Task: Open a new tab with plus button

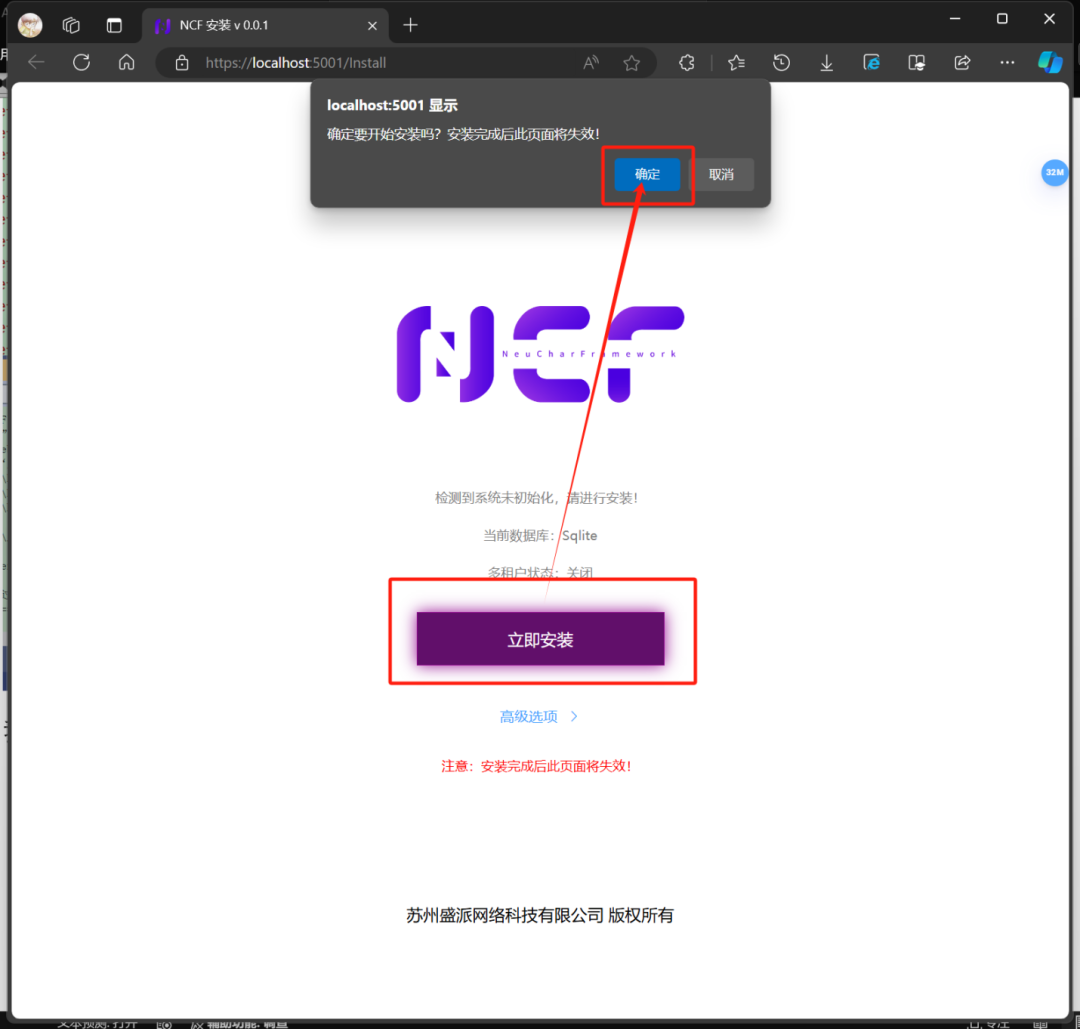Action: [x=411, y=25]
